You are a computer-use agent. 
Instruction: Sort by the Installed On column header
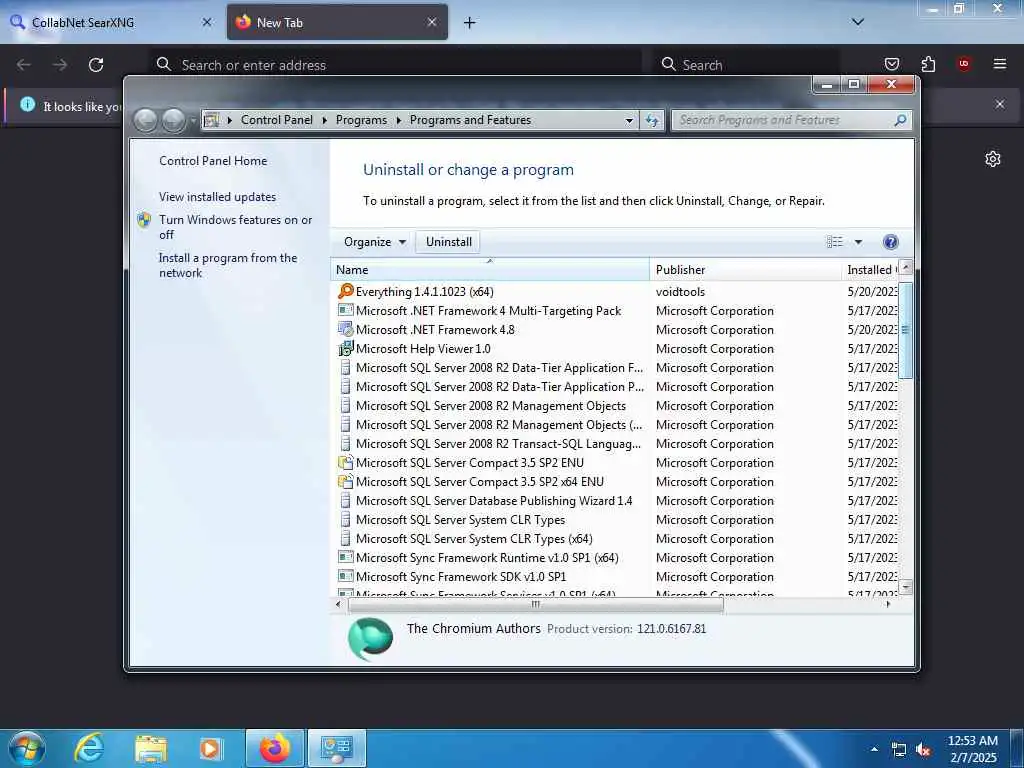coord(870,270)
